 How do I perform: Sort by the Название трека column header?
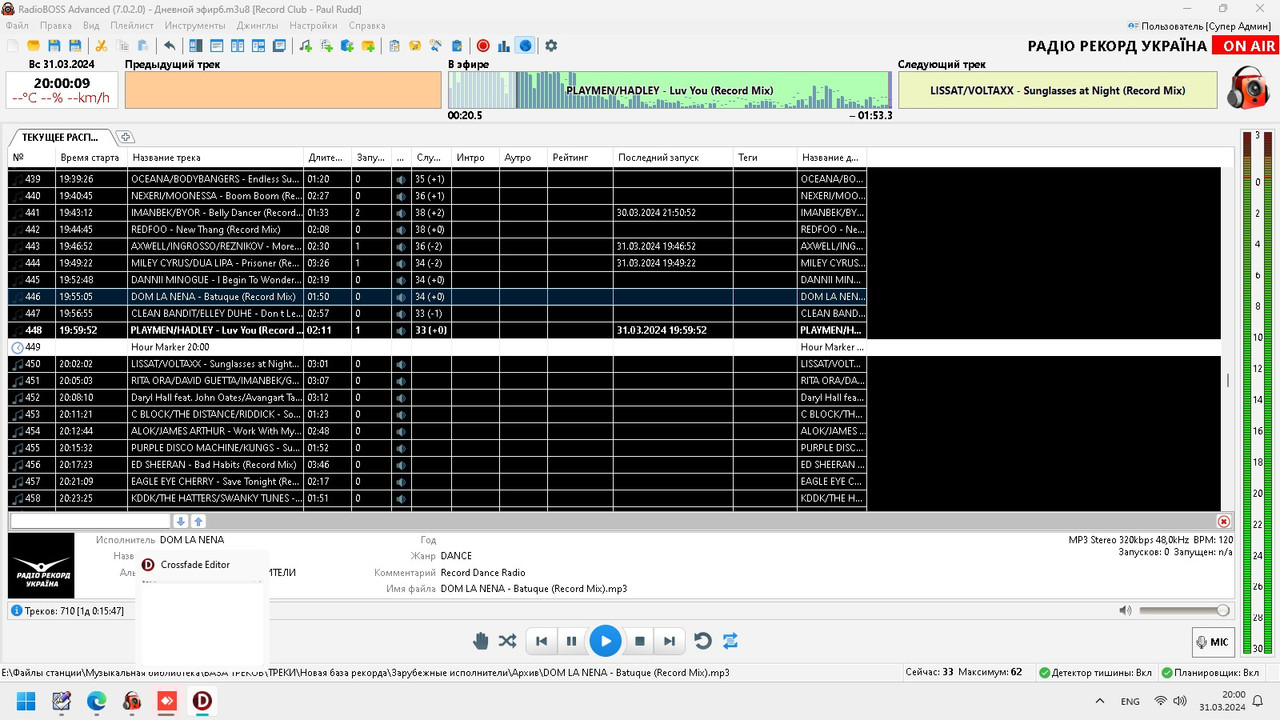coord(215,157)
